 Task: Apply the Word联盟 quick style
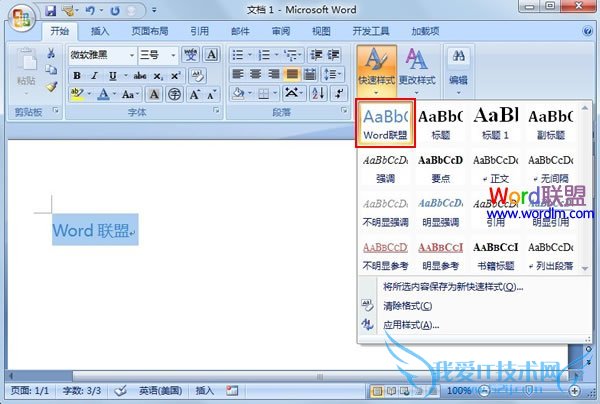pyautogui.click(x=385, y=123)
